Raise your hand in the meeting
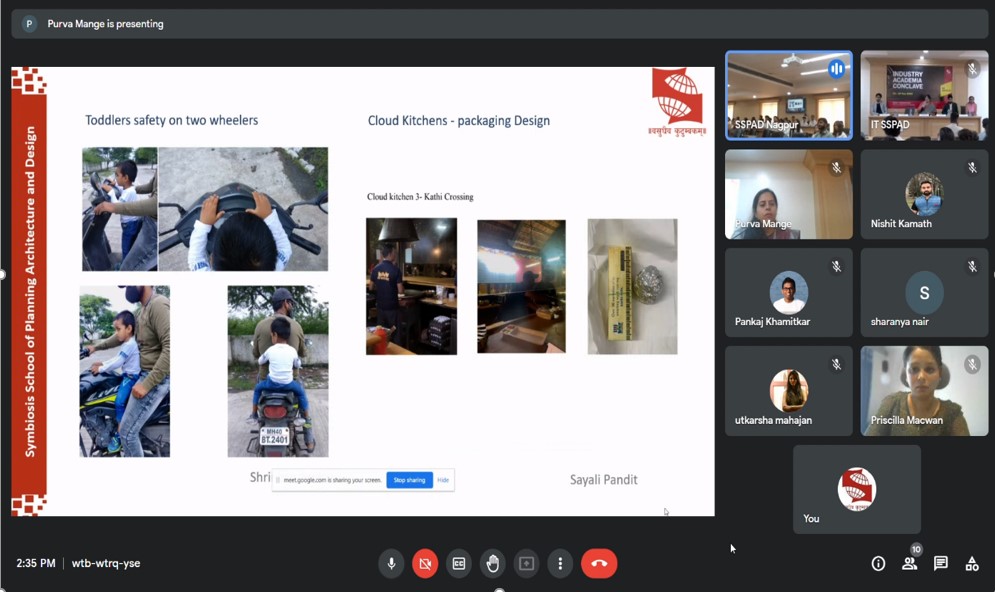 (x=493, y=564)
